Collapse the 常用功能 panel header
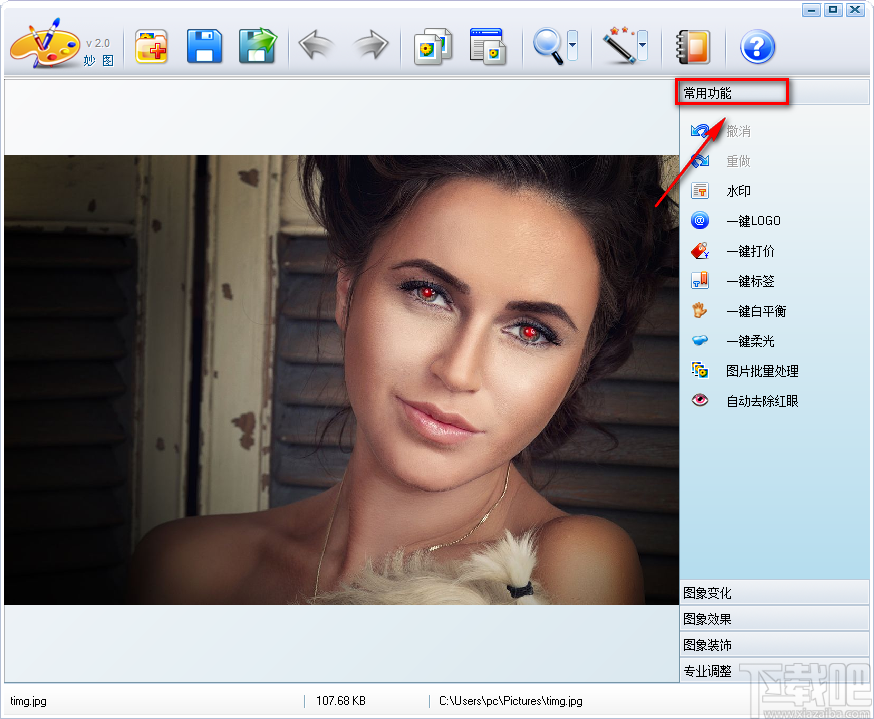The width and height of the screenshot is (874, 719). click(x=773, y=93)
